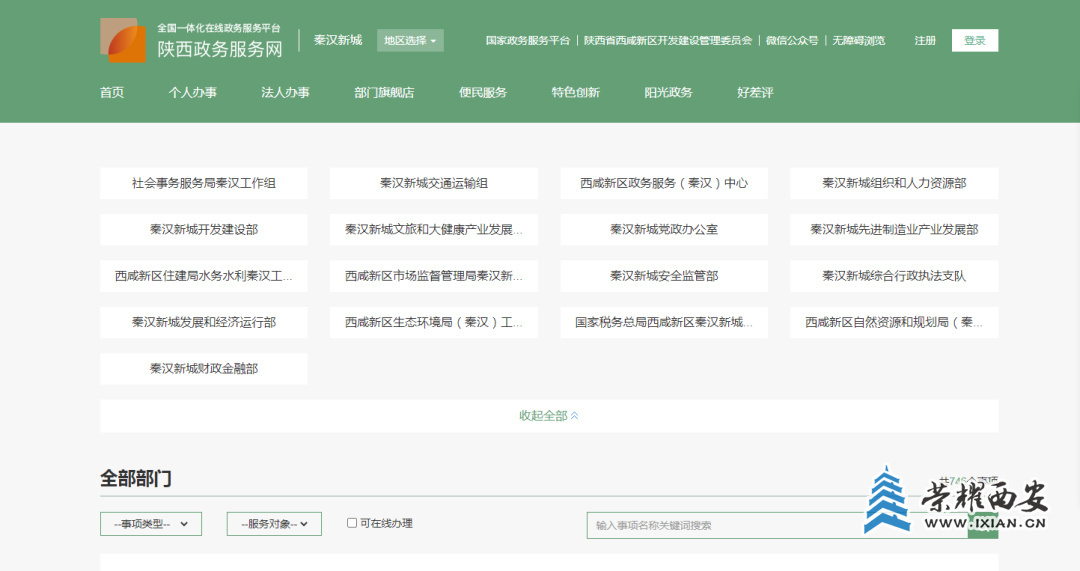
Task: Select 秦汉新城安全监管部 department
Action: (x=664, y=276)
